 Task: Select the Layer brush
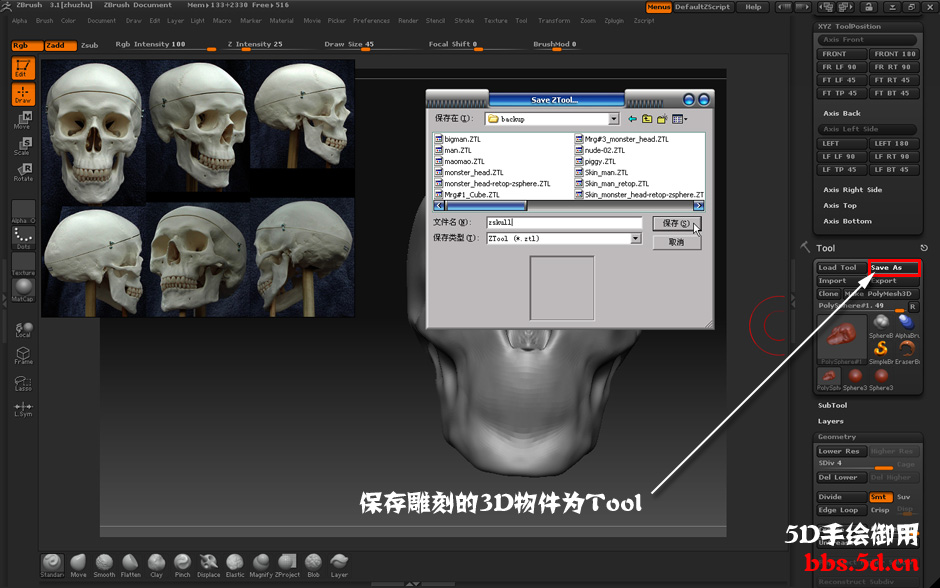coord(339,565)
